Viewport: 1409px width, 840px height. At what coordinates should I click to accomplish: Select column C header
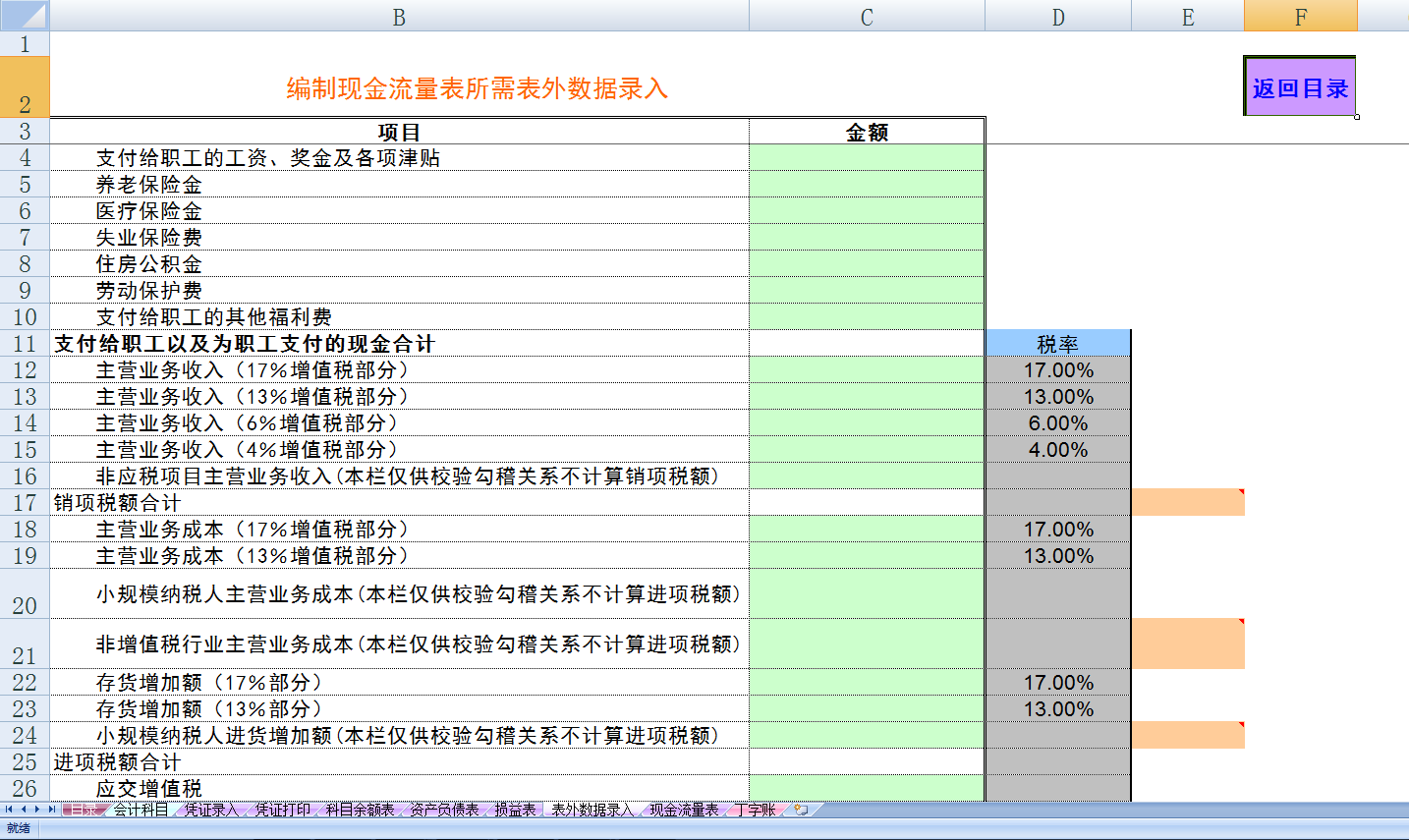[867, 17]
